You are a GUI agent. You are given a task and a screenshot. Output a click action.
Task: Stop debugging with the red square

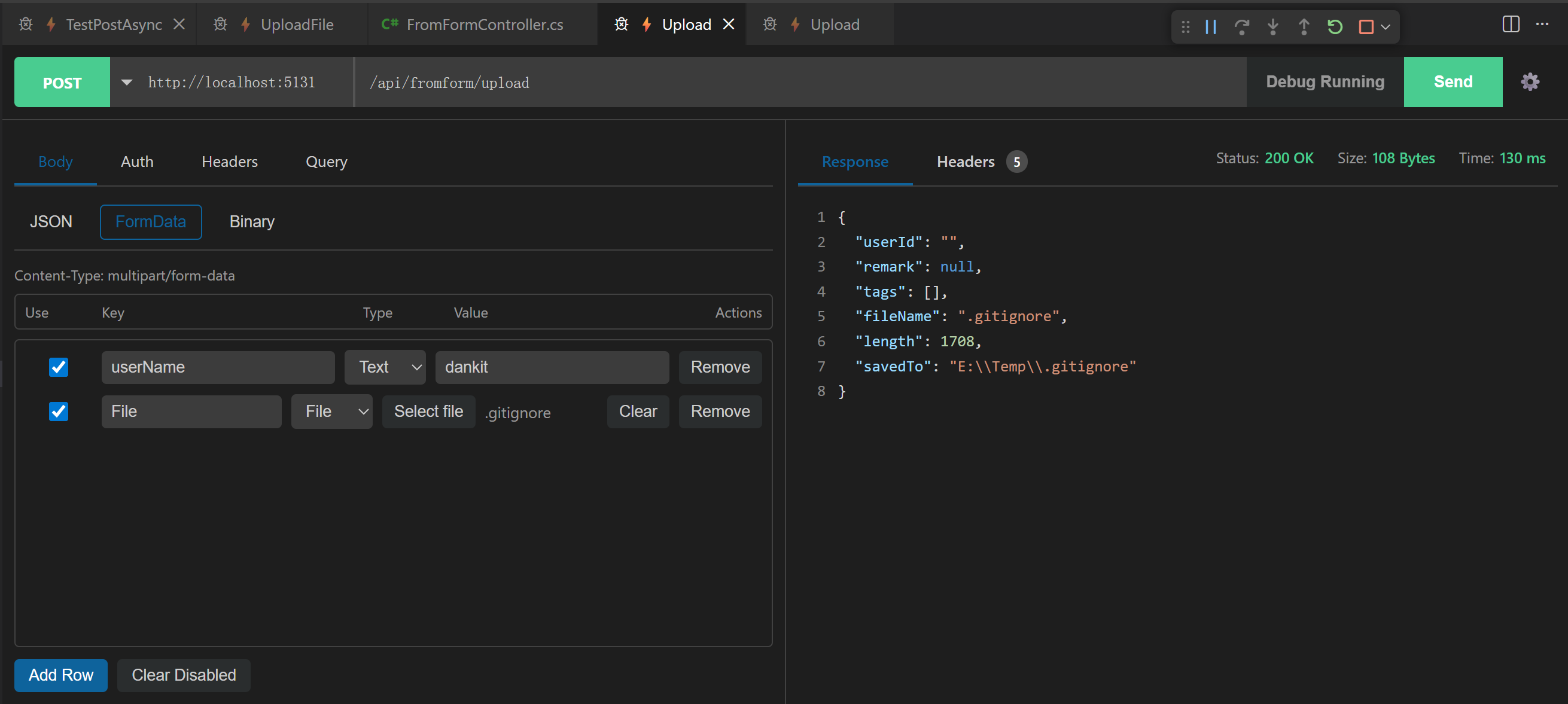pos(1365,27)
